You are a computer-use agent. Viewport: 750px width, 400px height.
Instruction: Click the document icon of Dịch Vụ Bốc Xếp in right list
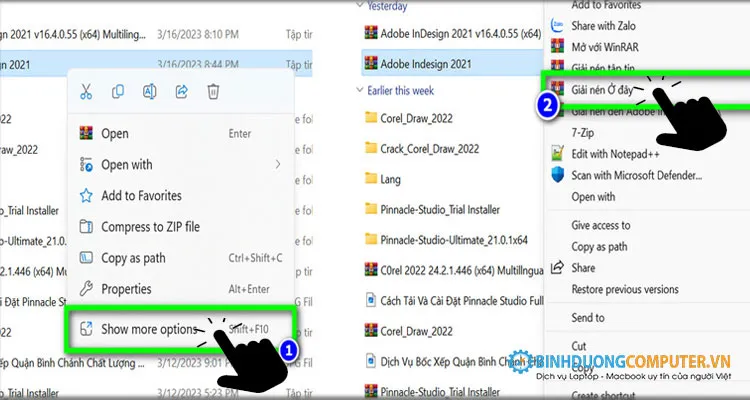point(371,361)
